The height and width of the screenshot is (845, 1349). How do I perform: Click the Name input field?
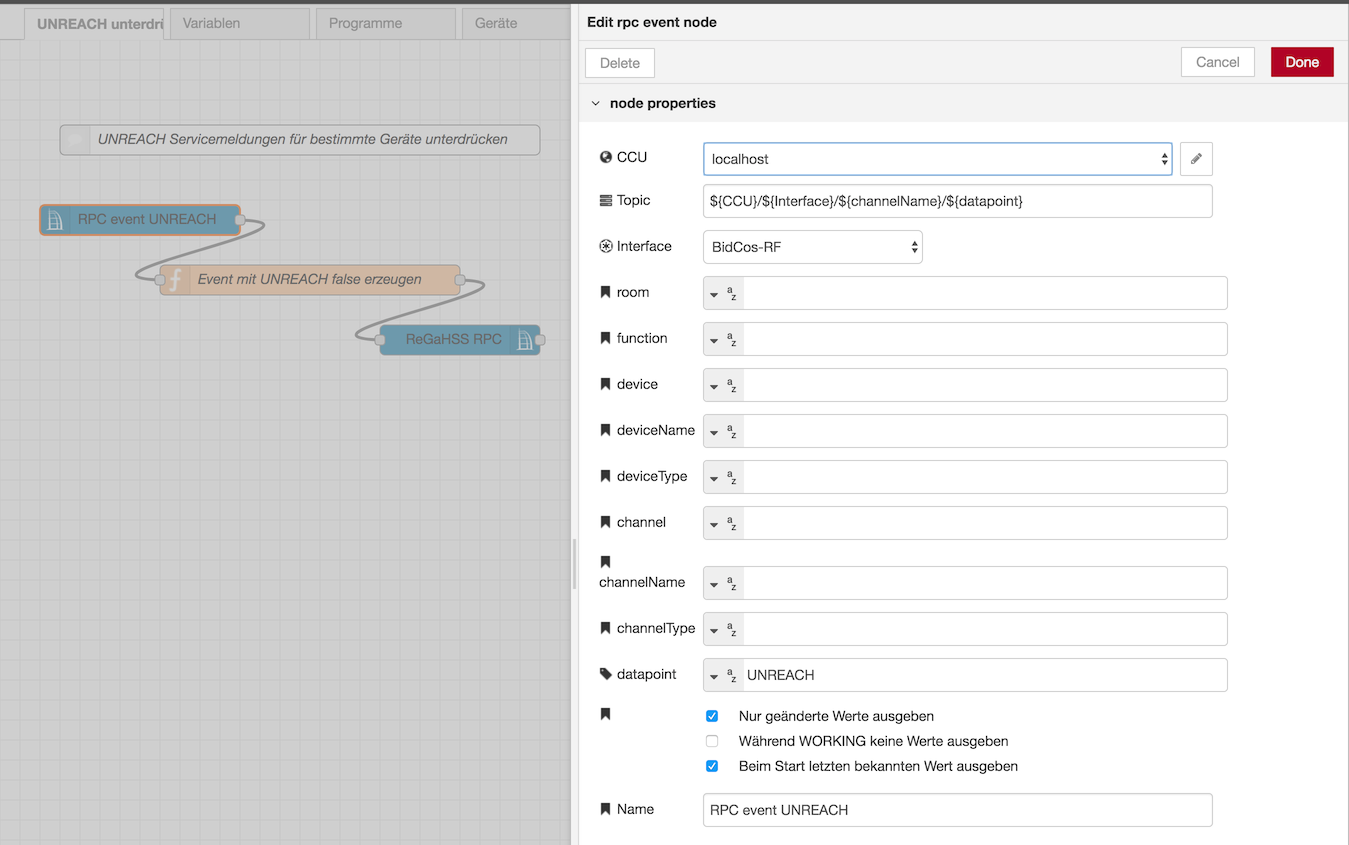click(x=958, y=810)
